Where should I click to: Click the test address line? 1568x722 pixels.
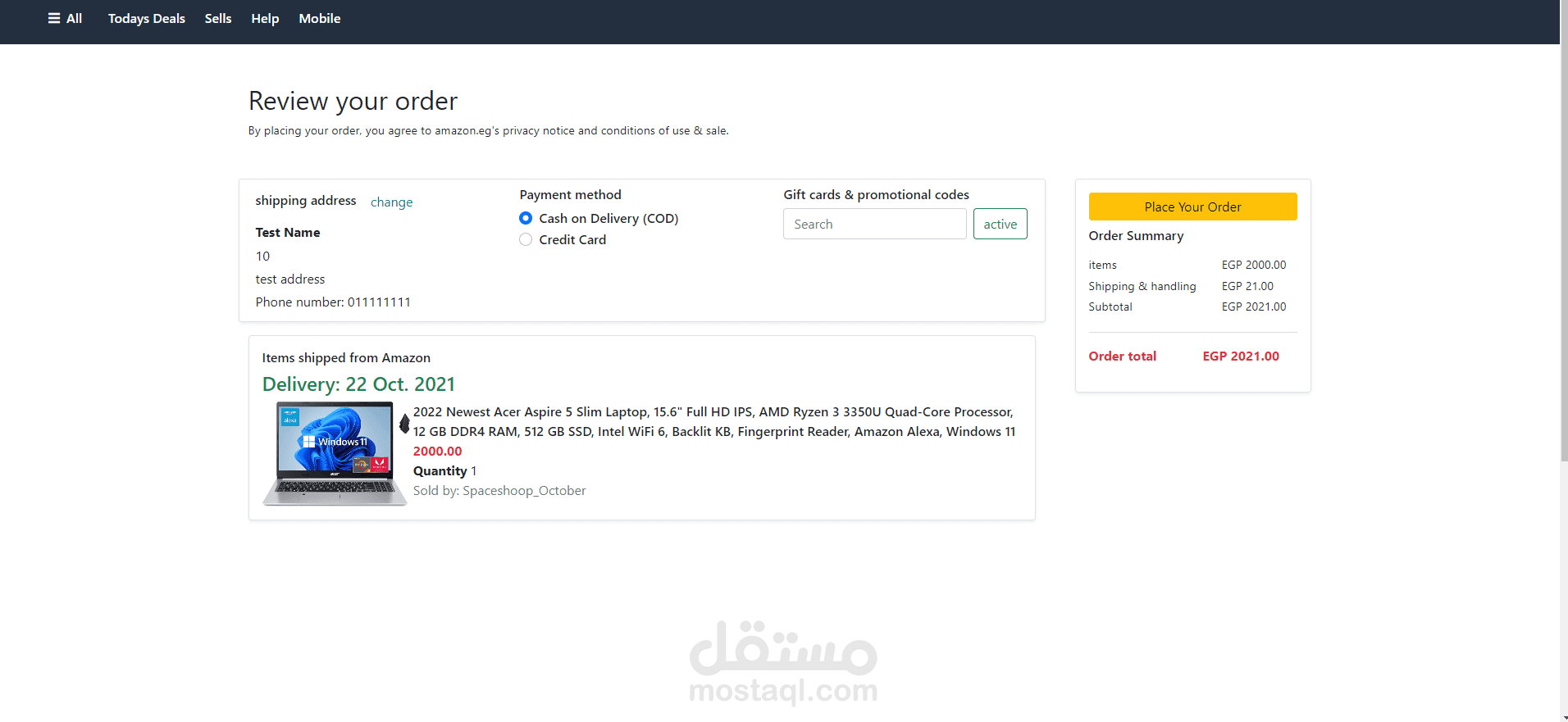pos(290,279)
